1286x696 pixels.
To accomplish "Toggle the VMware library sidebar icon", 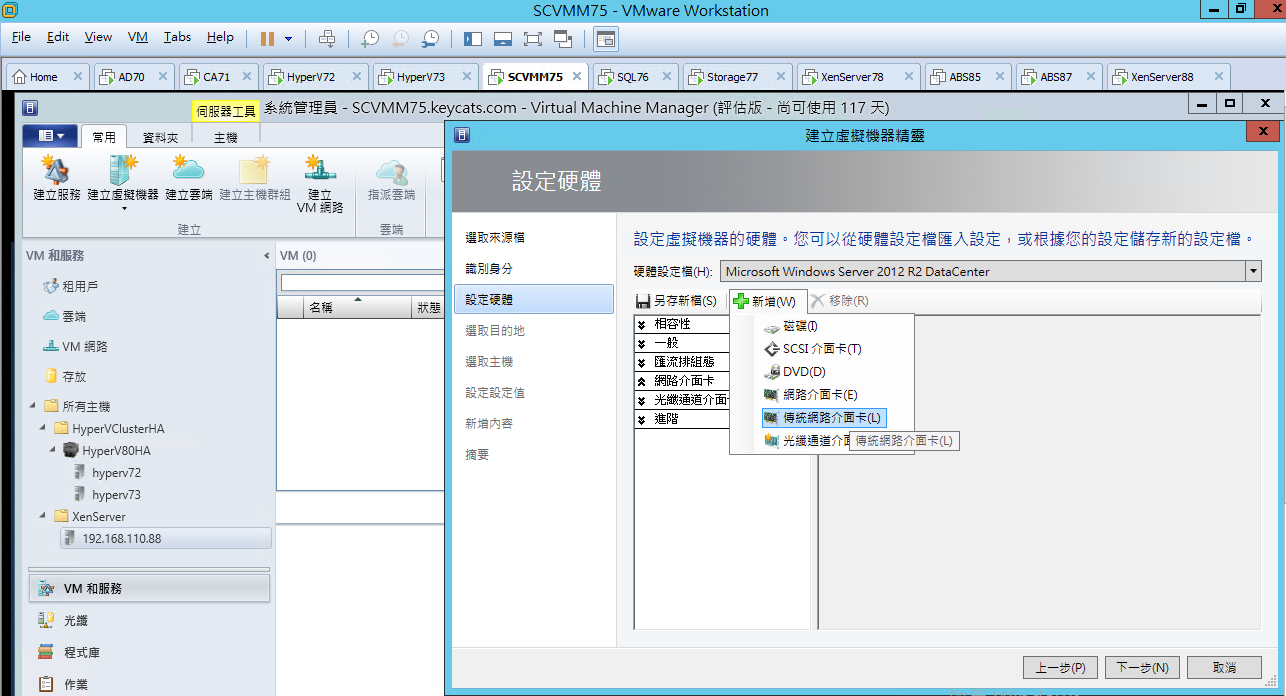I will pos(473,38).
